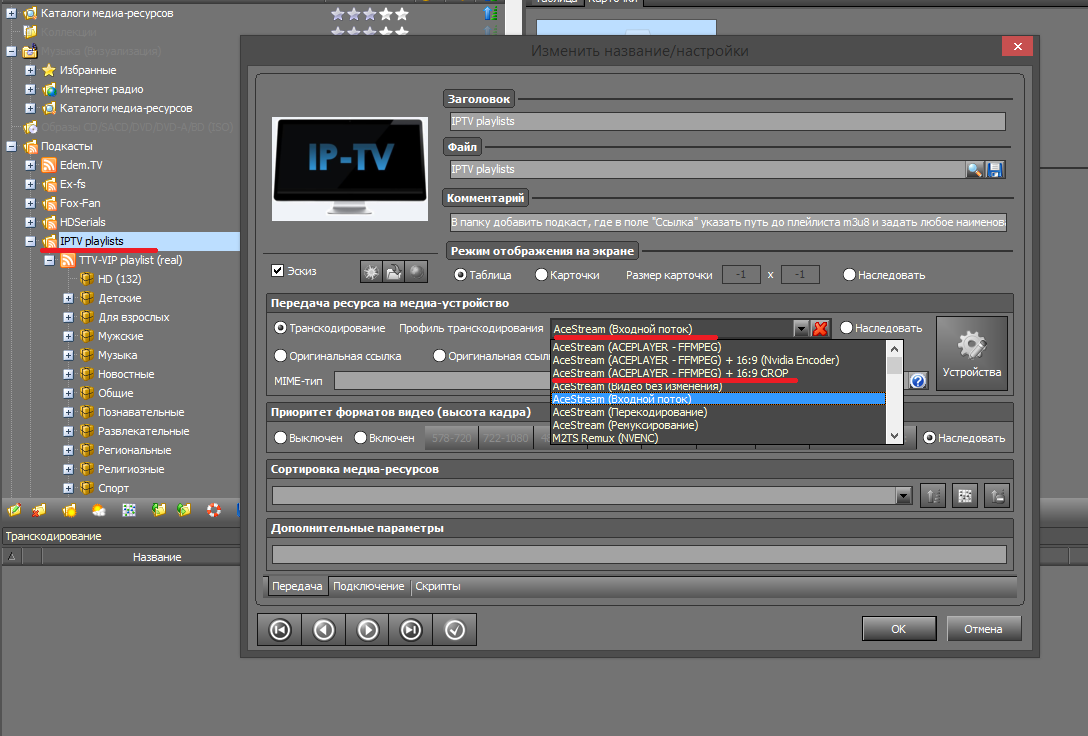This screenshot has width=1088, height=736.
Task: Click the folder with pencil edit icon
Action: pyautogui.click(x=13, y=510)
